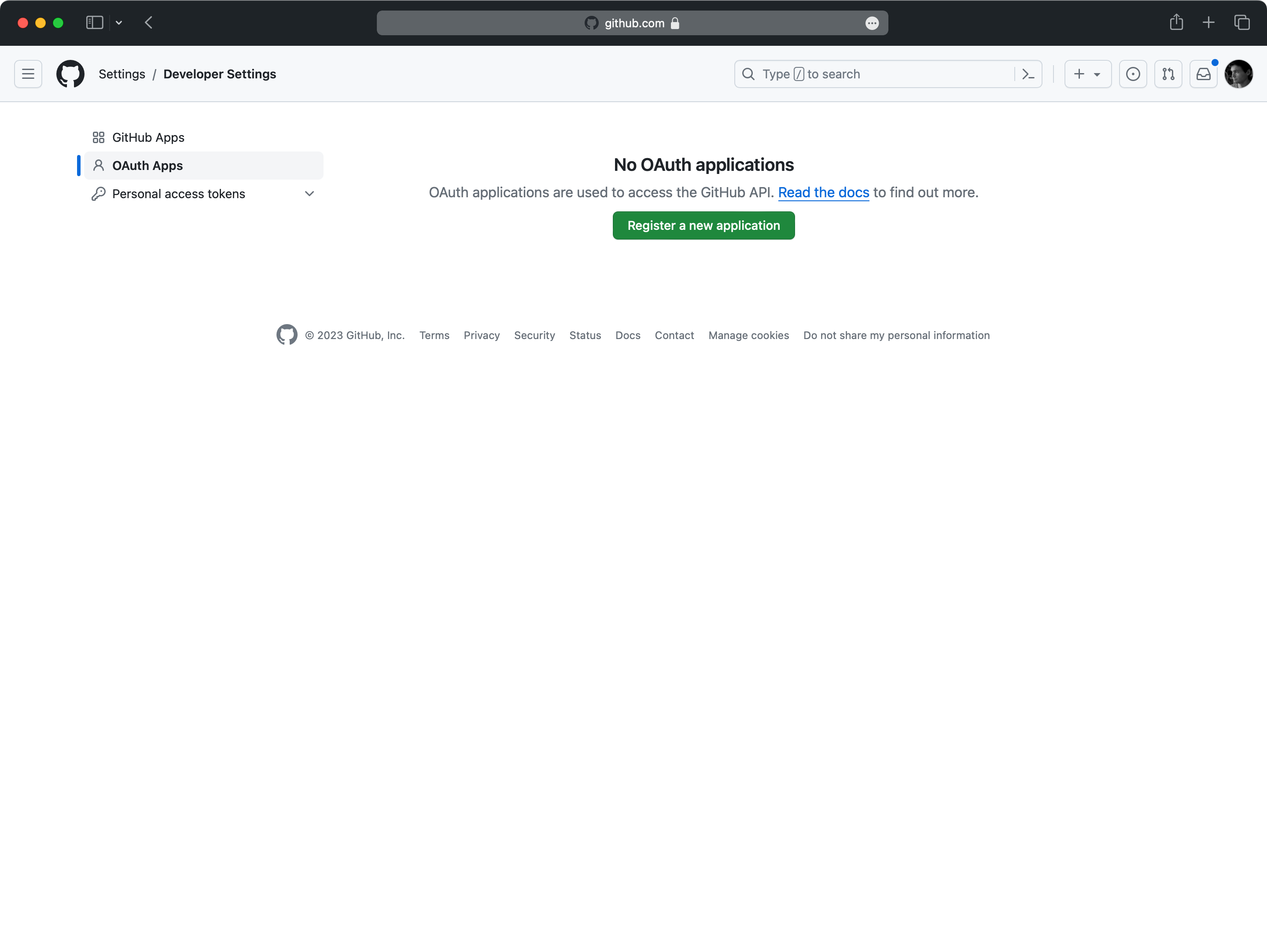Open Settings from the breadcrumb
This screenshot has height=952, width=1267.
tap(122, 74)
